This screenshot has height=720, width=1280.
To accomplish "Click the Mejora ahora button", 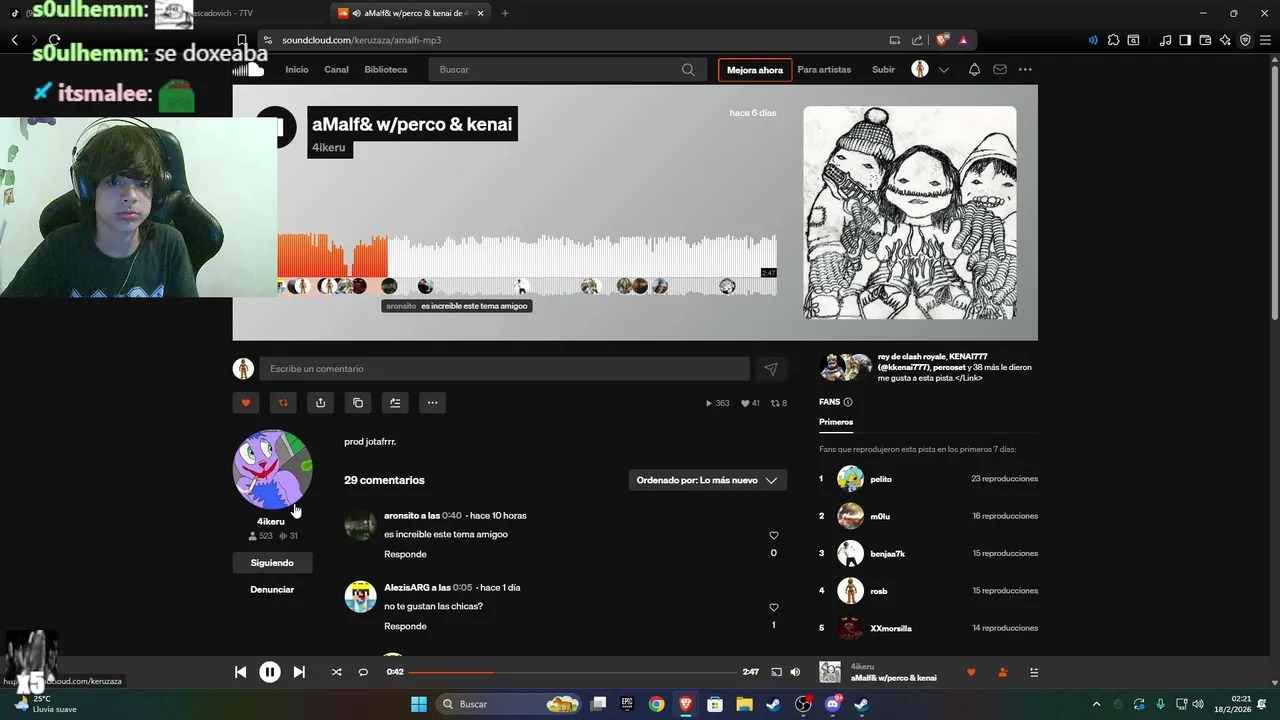I will pos(755,70).
